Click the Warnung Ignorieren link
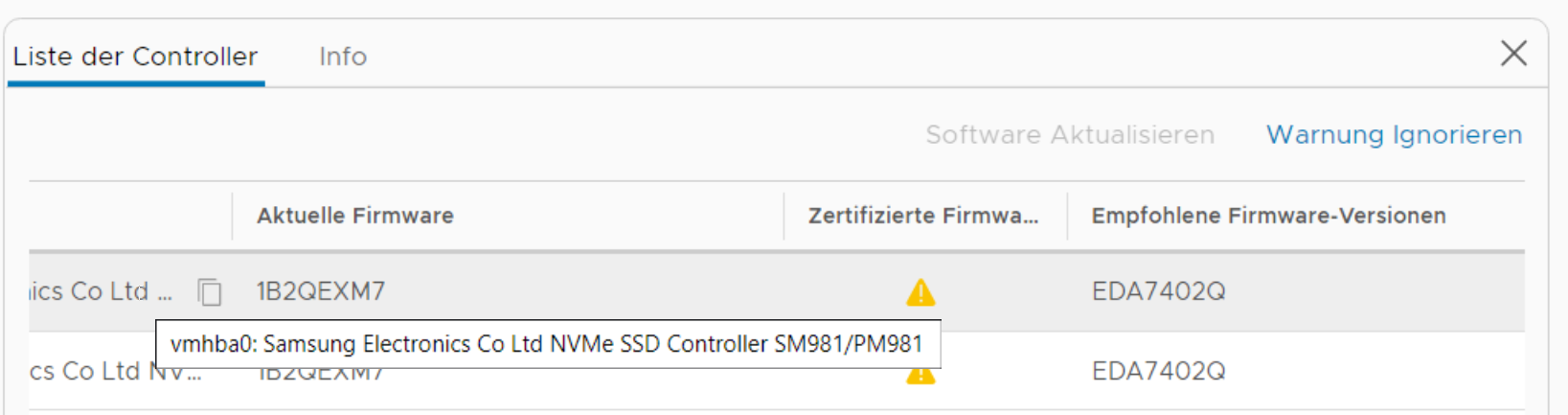 pos(1394,135)
